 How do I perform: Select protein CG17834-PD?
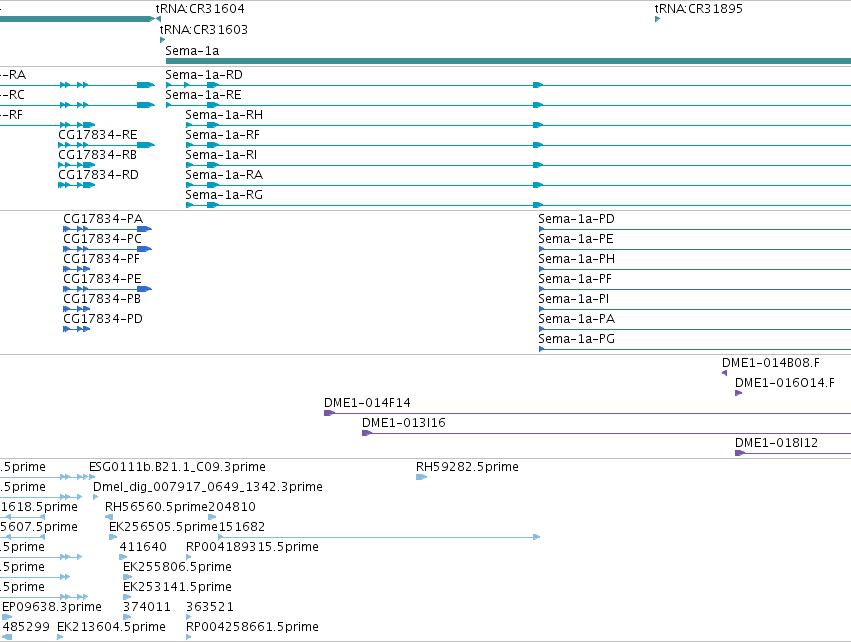coord(103,320)
